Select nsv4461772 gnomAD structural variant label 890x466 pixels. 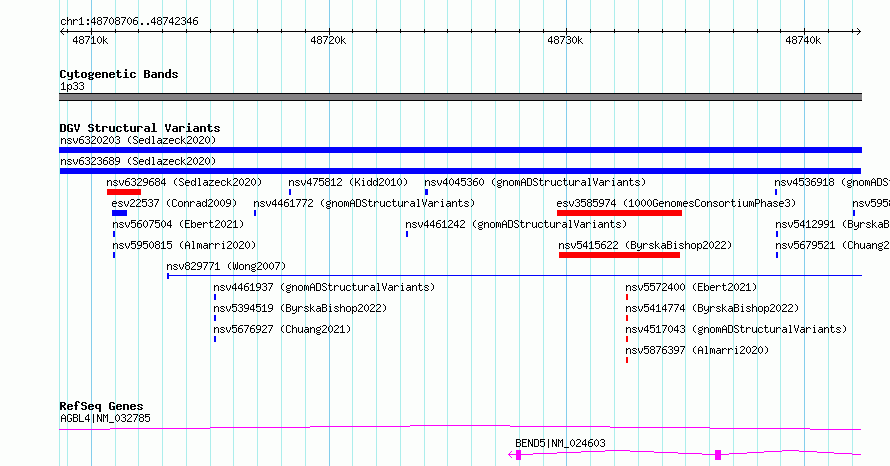364,203
